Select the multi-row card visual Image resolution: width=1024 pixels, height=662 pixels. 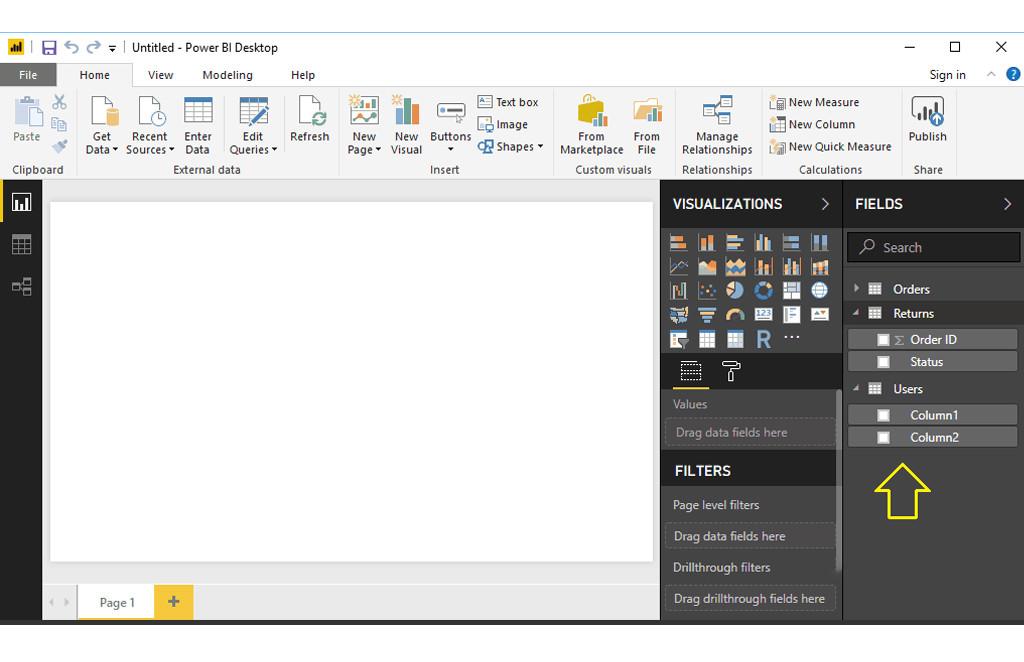(x=792, y=315)
